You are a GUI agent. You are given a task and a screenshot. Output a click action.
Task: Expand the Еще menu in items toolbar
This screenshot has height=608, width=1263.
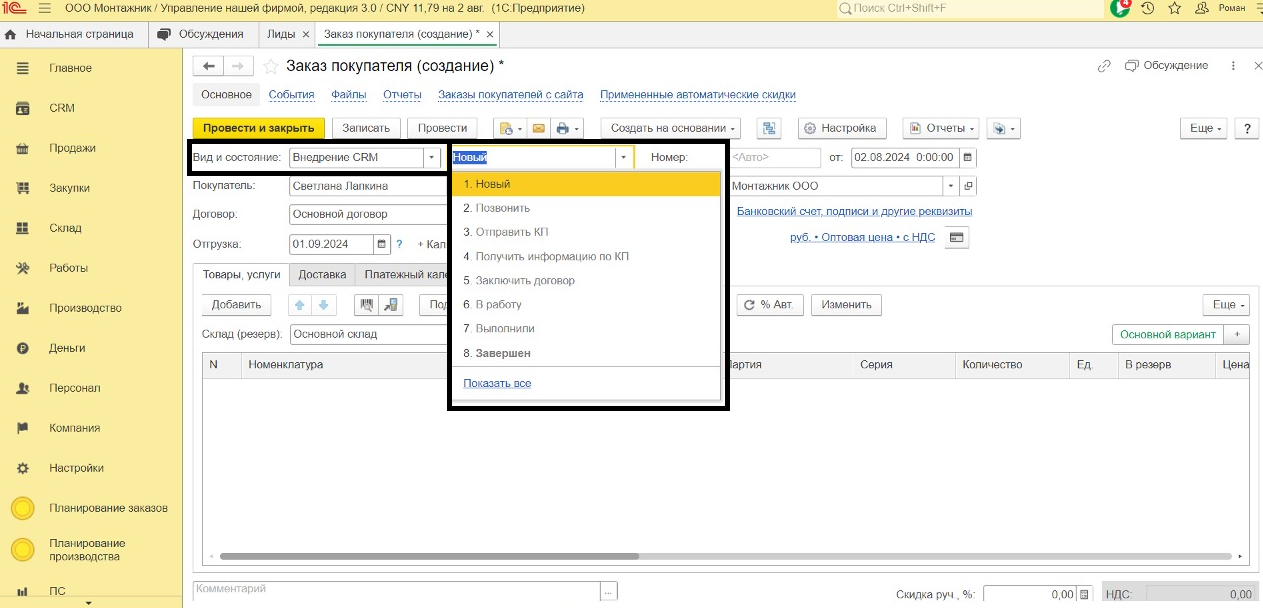[x=1226, y=305]
